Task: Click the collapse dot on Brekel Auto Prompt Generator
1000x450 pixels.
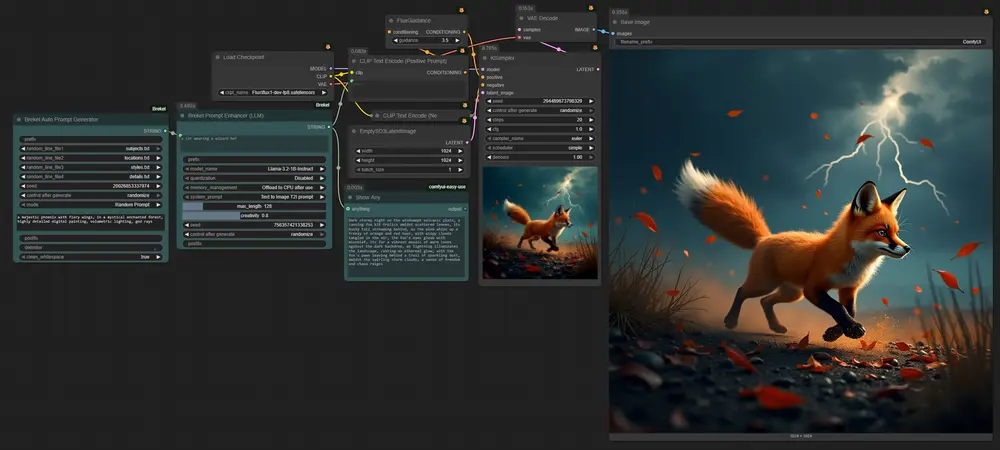Action: click(19, 119)
